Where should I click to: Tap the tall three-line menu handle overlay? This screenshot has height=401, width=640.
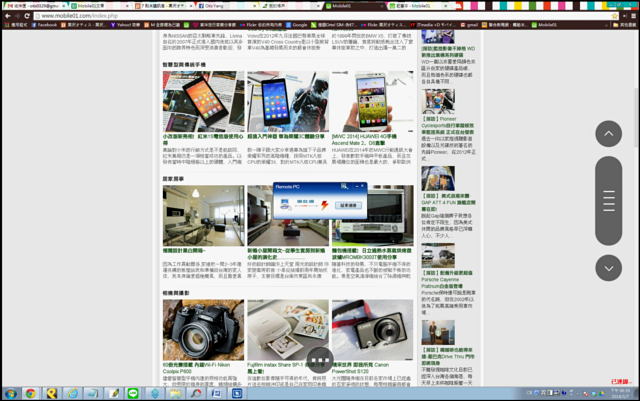[x=609, y=200]
